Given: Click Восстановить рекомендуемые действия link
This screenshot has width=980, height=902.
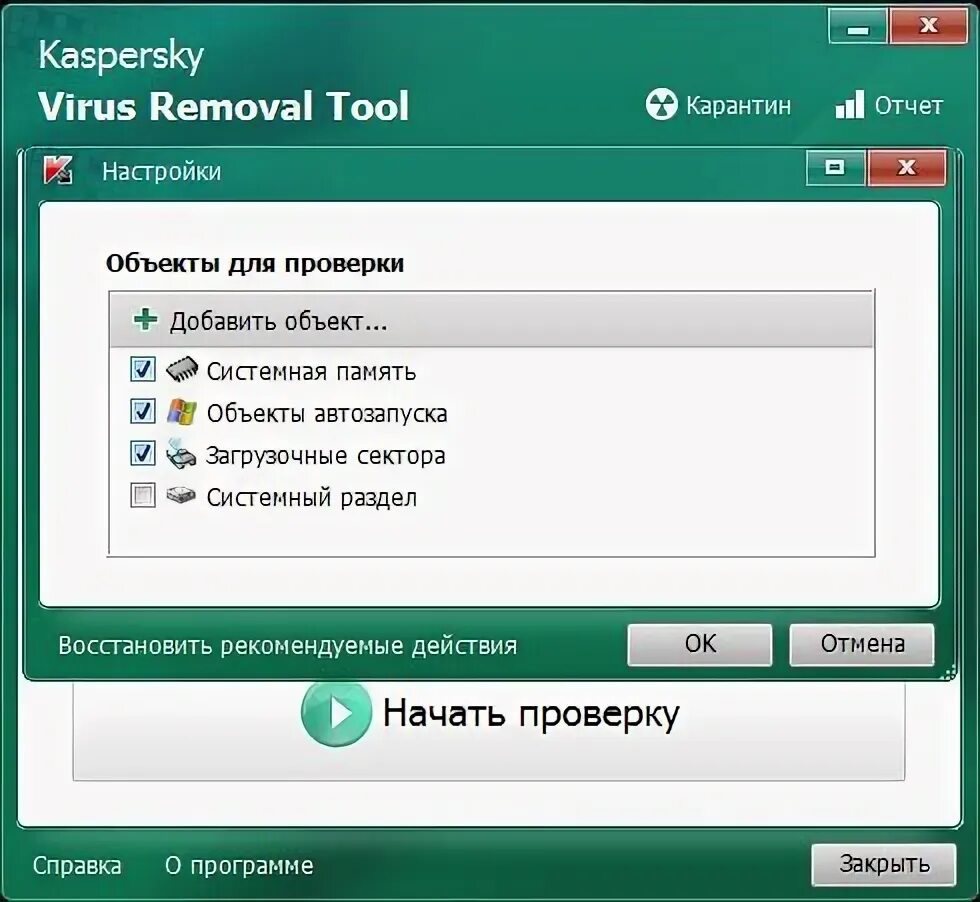Looking at the screenshot, I should click(x=288, y=646).
